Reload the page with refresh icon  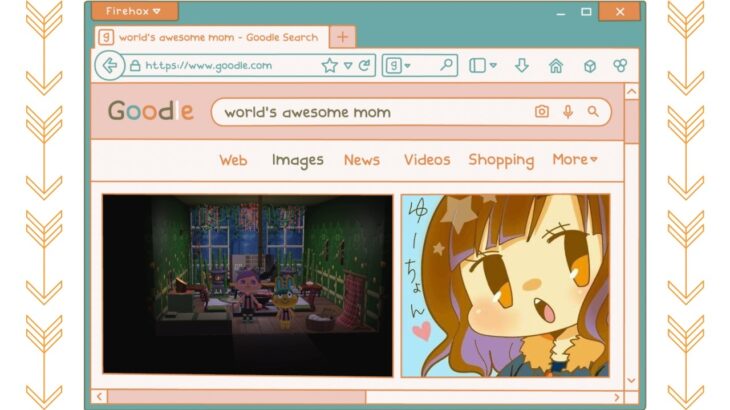click(x=365, y=66)
